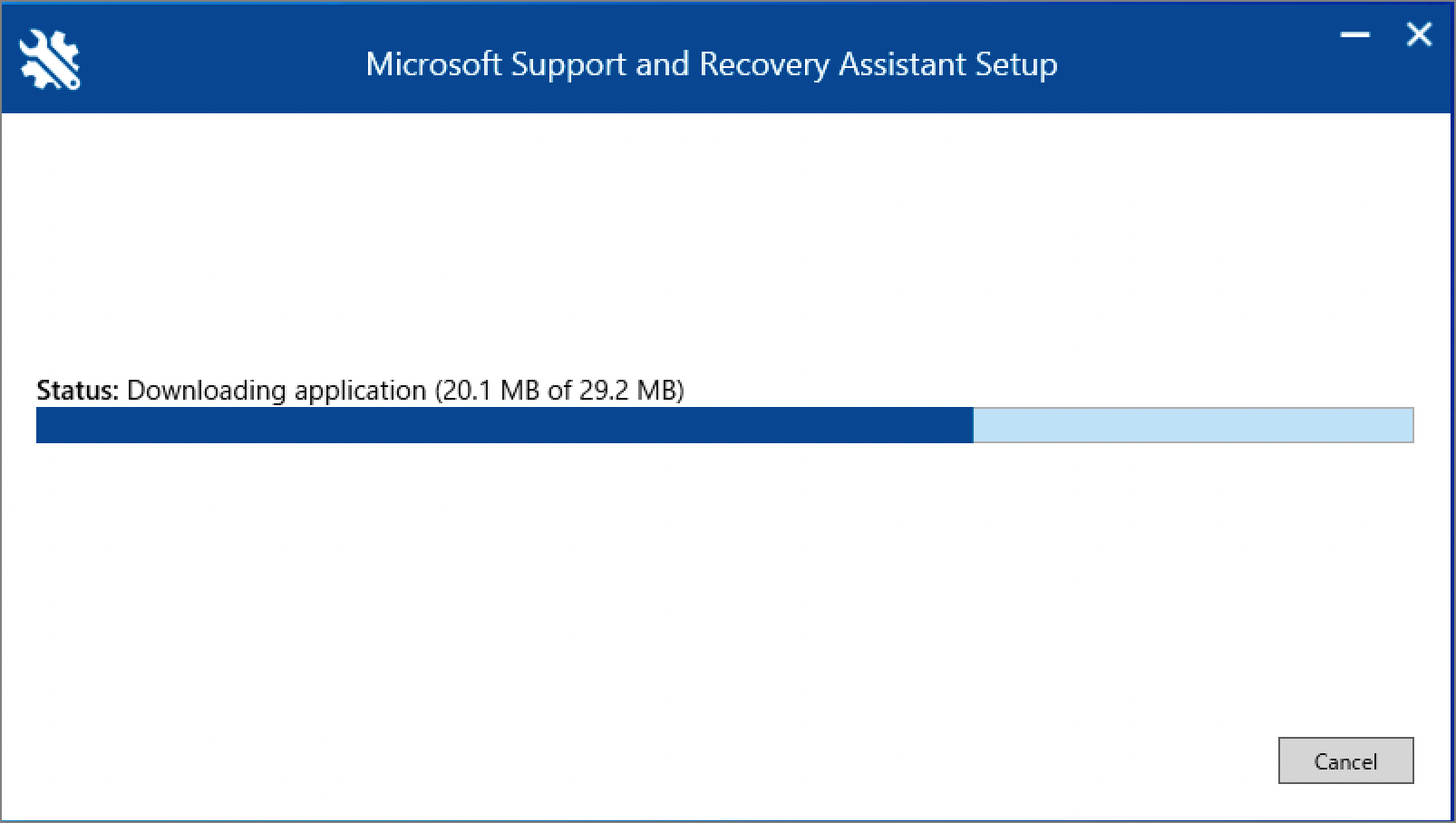Screen dimensions: 1456x823
Task: Minimize the setup window
Action: coord(1354,34)
